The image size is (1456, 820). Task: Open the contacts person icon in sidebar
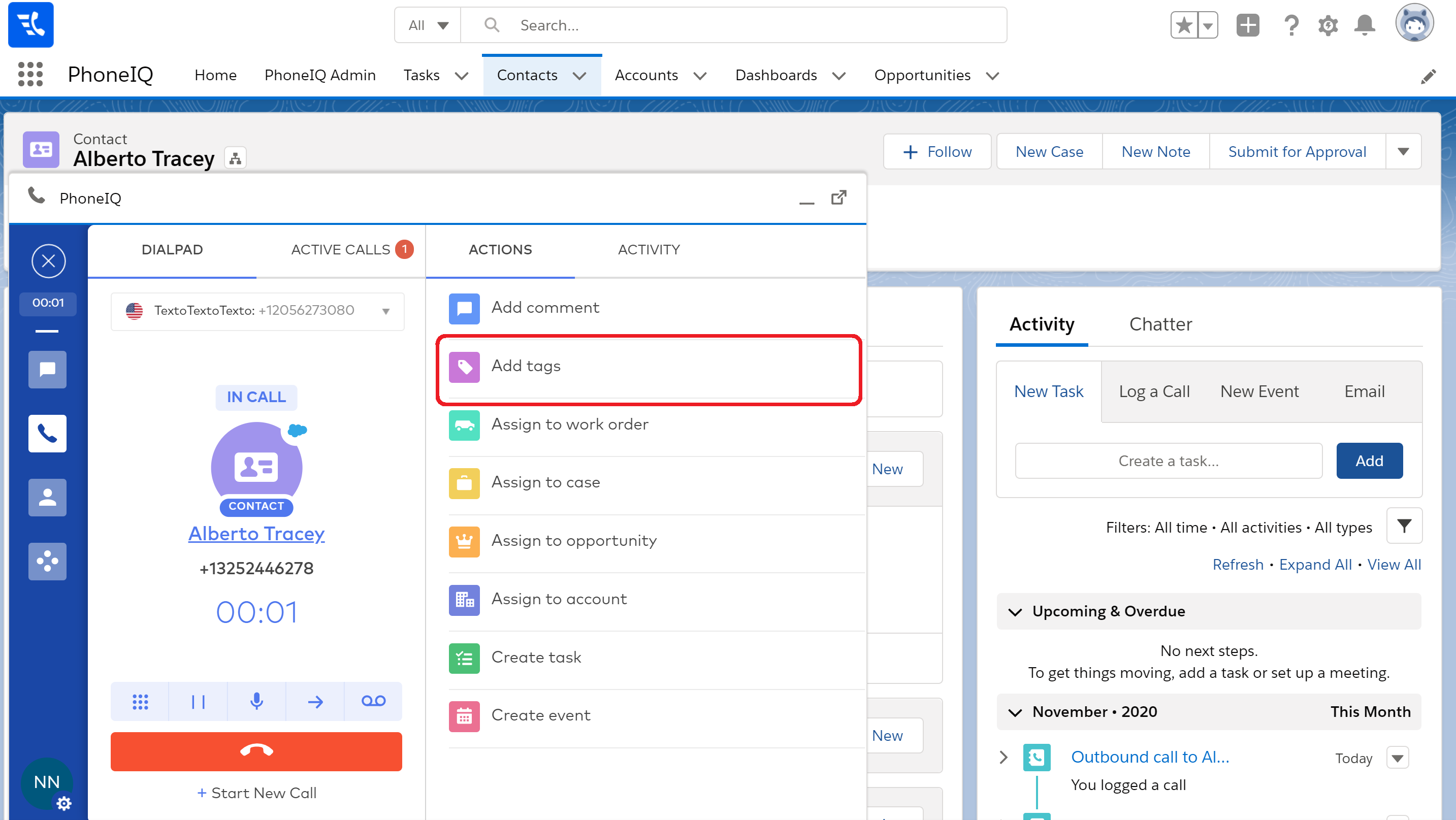[47, 497]
